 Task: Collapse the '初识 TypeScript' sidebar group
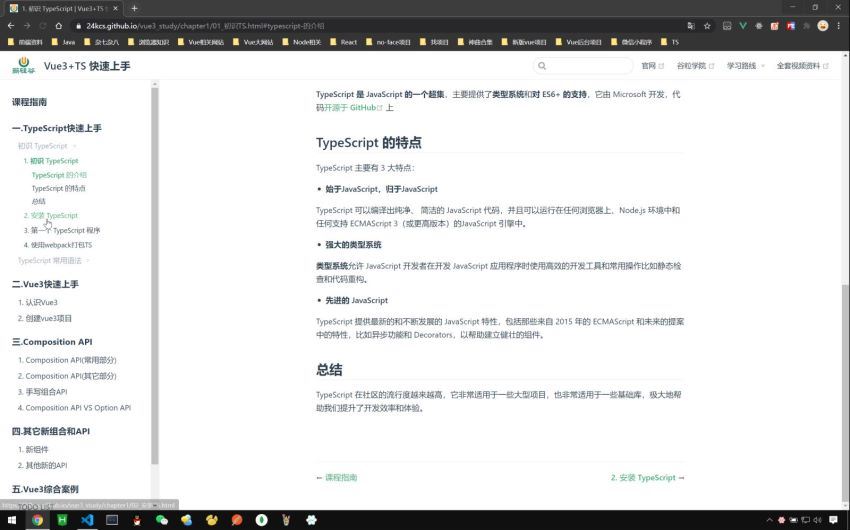click(47, 146)
